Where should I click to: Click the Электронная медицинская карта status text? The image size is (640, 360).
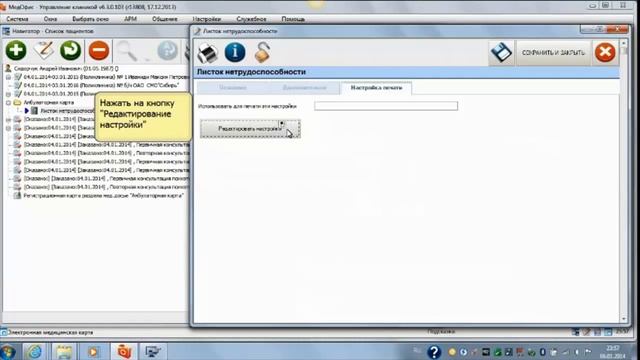[x=50, y=332]
